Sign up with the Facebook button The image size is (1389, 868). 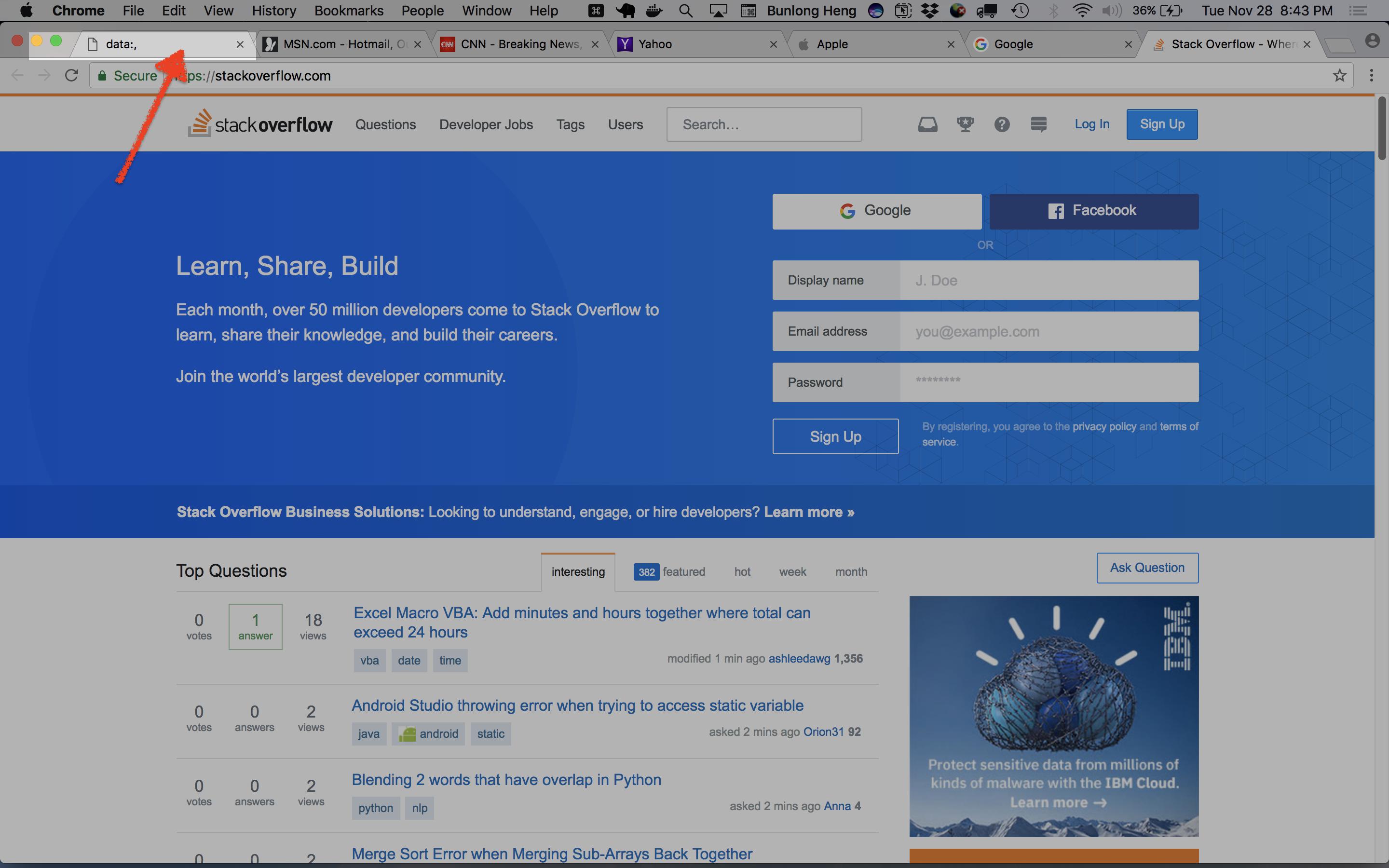pyautogui.click(x=1093, y=211)
